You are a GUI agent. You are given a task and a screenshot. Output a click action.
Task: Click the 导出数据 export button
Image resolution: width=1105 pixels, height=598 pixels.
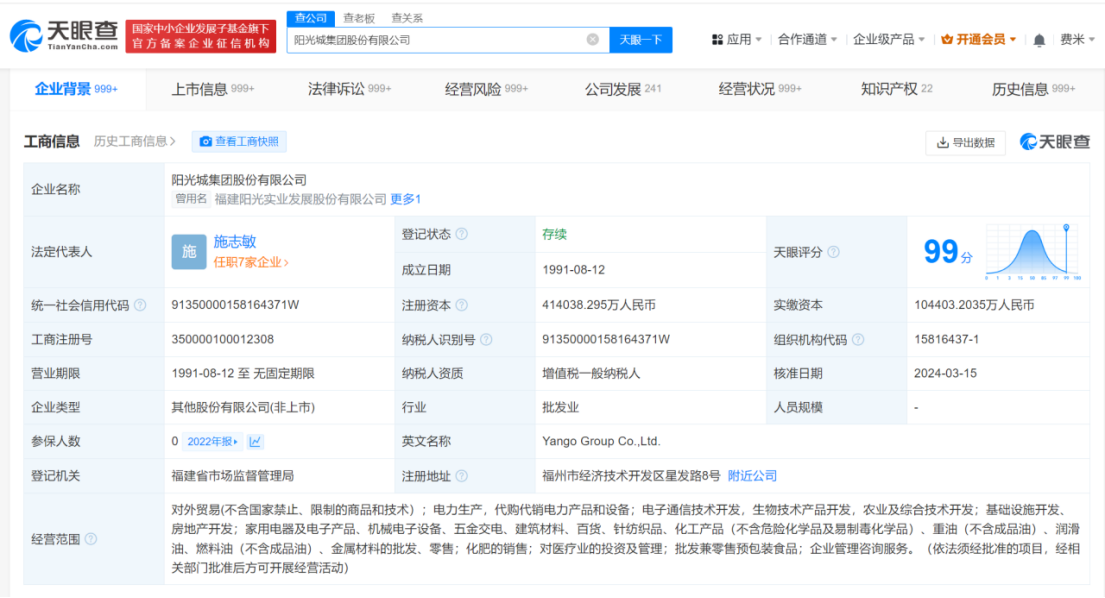965,142
